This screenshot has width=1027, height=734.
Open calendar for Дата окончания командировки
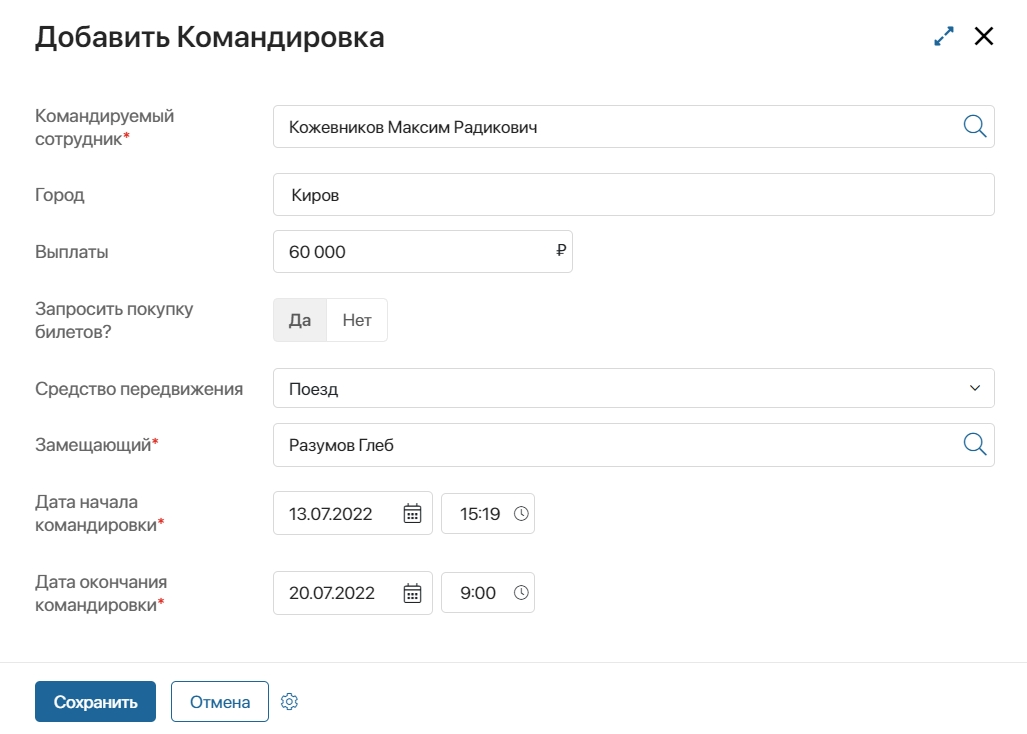coord(412,593)
